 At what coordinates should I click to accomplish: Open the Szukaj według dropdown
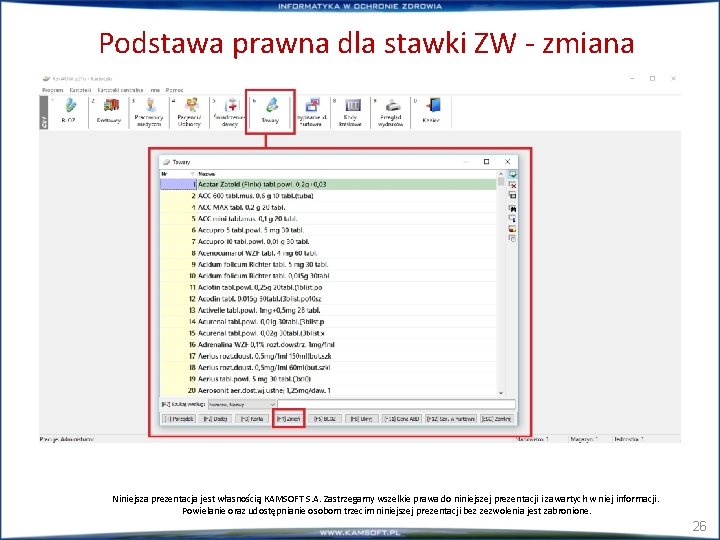(x=242, y=405)
